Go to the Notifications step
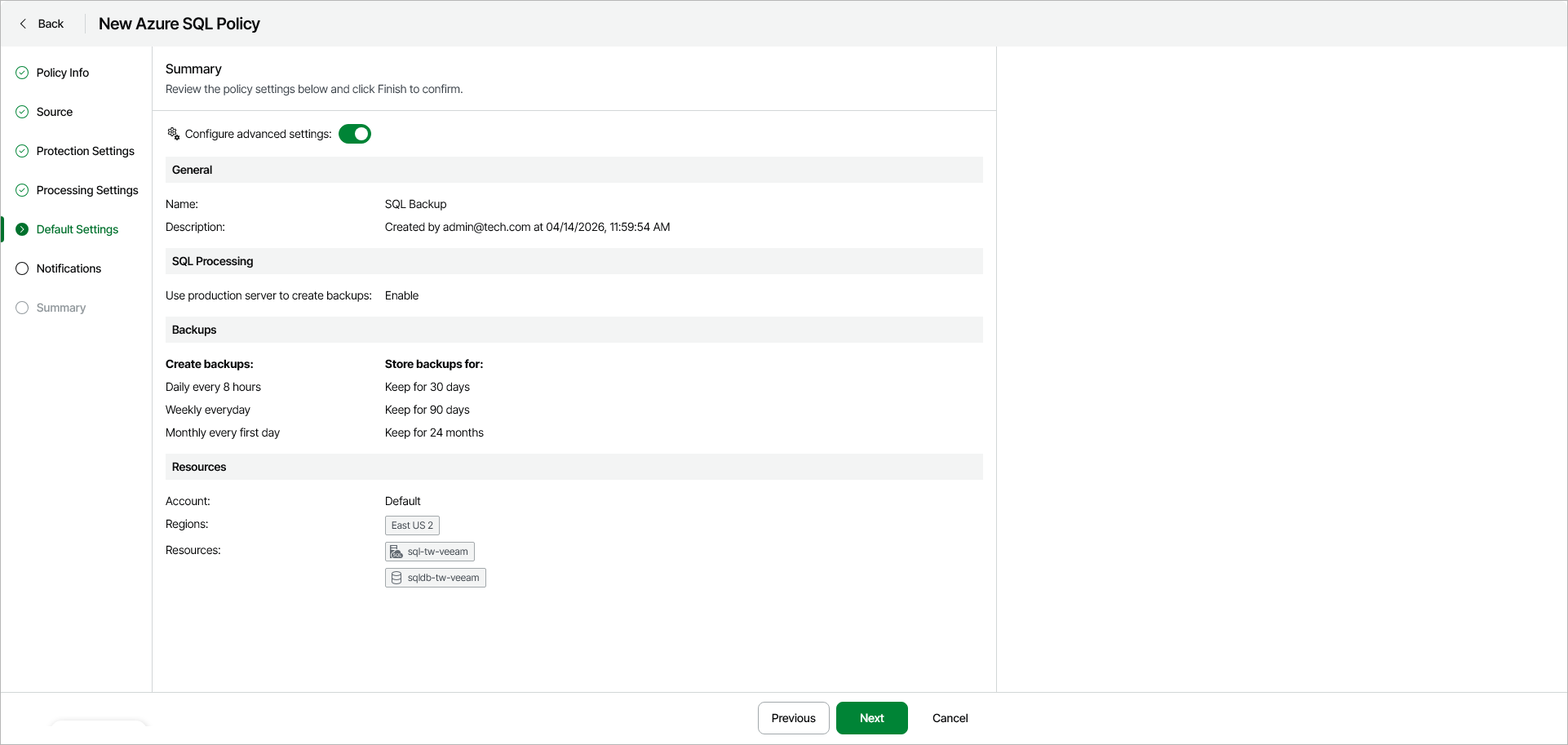Viewport: 1568px width, 745px height. point(69,268)
